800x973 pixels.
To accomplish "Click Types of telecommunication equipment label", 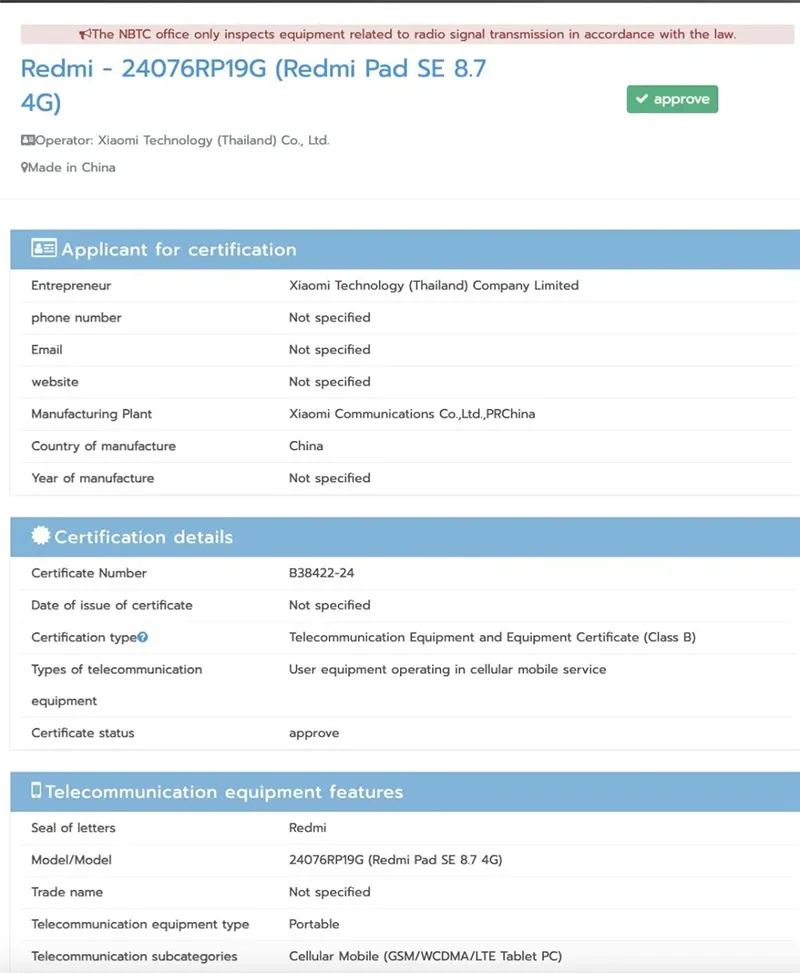I will tap(117, 685).
